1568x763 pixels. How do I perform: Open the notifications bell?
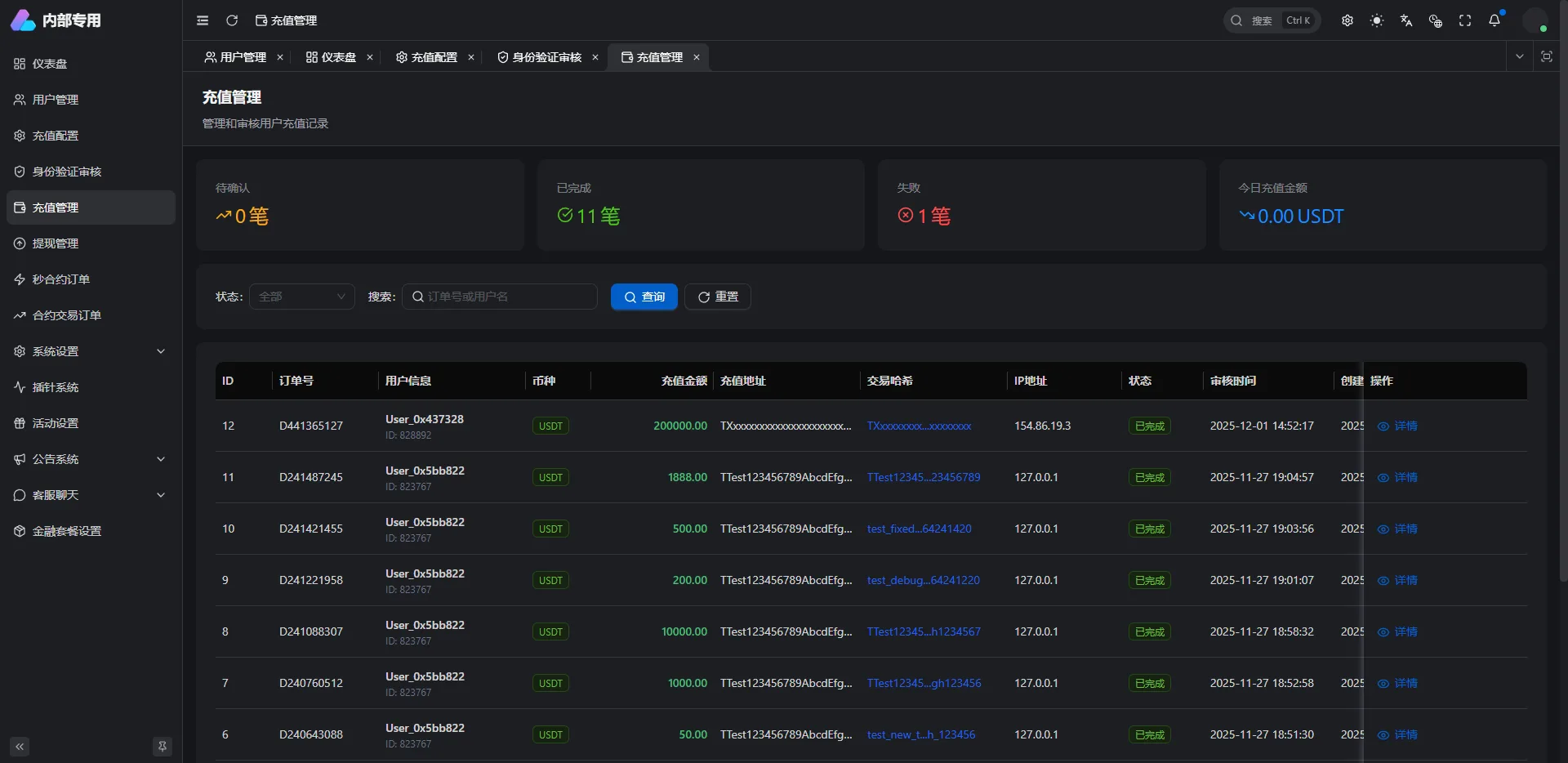point(1494,20)
